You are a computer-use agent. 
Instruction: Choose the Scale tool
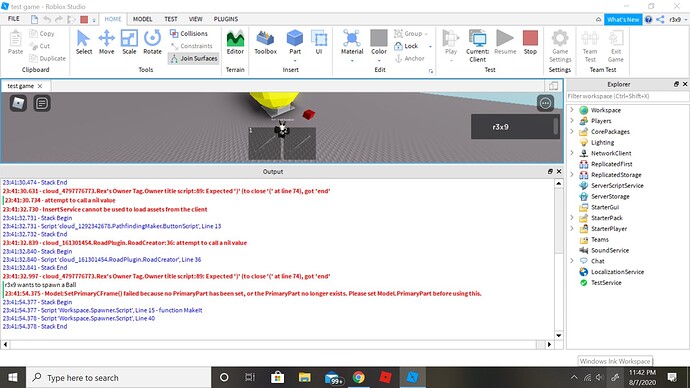tap(129, 42)
